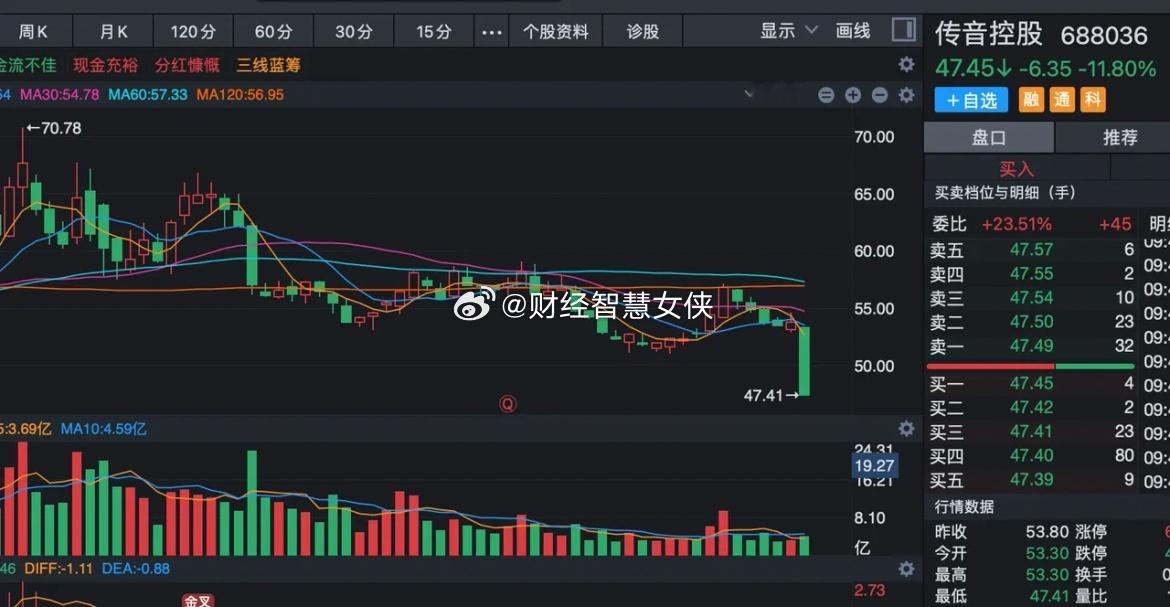Screen dimensions: 1170x607
Task: Open the more periods ellipsis menu
Action: pyautogui.click(x=492, y=32)
